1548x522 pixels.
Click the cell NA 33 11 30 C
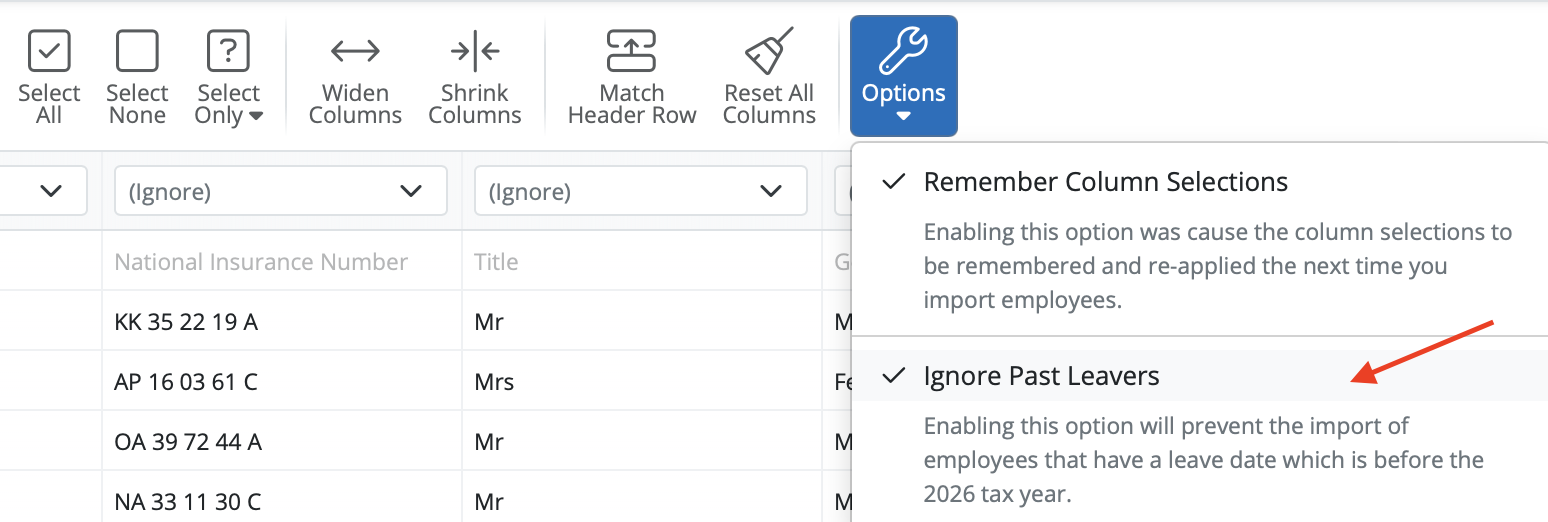coord(187,501)
